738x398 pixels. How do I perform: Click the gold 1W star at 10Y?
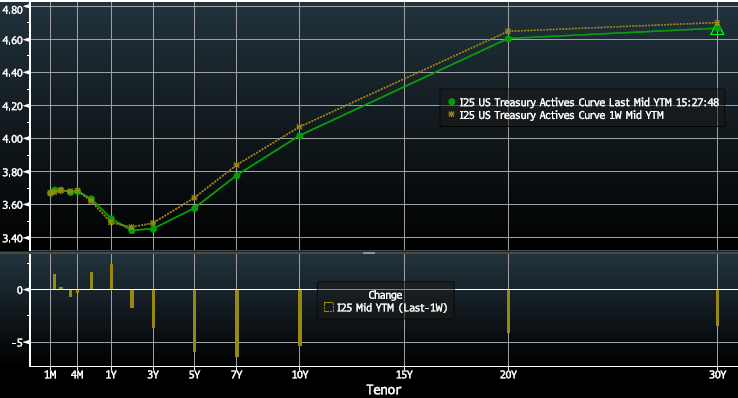click(x=300, y=127)
